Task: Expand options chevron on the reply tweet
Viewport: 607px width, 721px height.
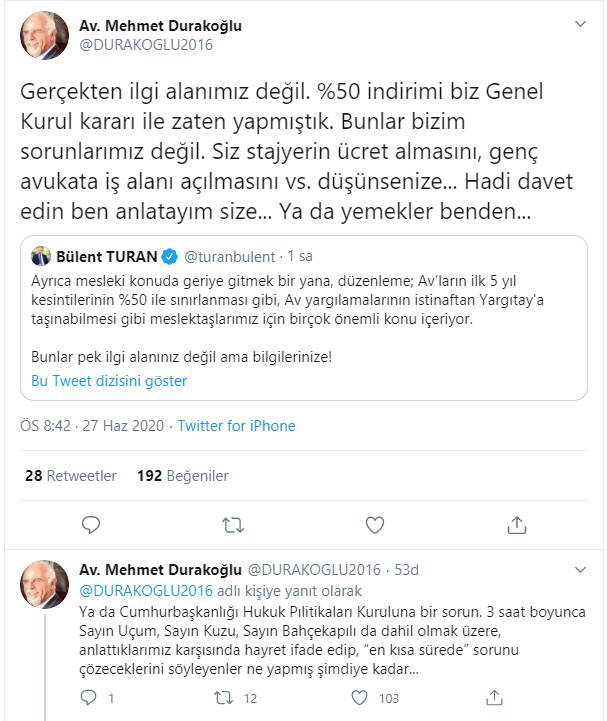Action: click(x=580, y=570)
